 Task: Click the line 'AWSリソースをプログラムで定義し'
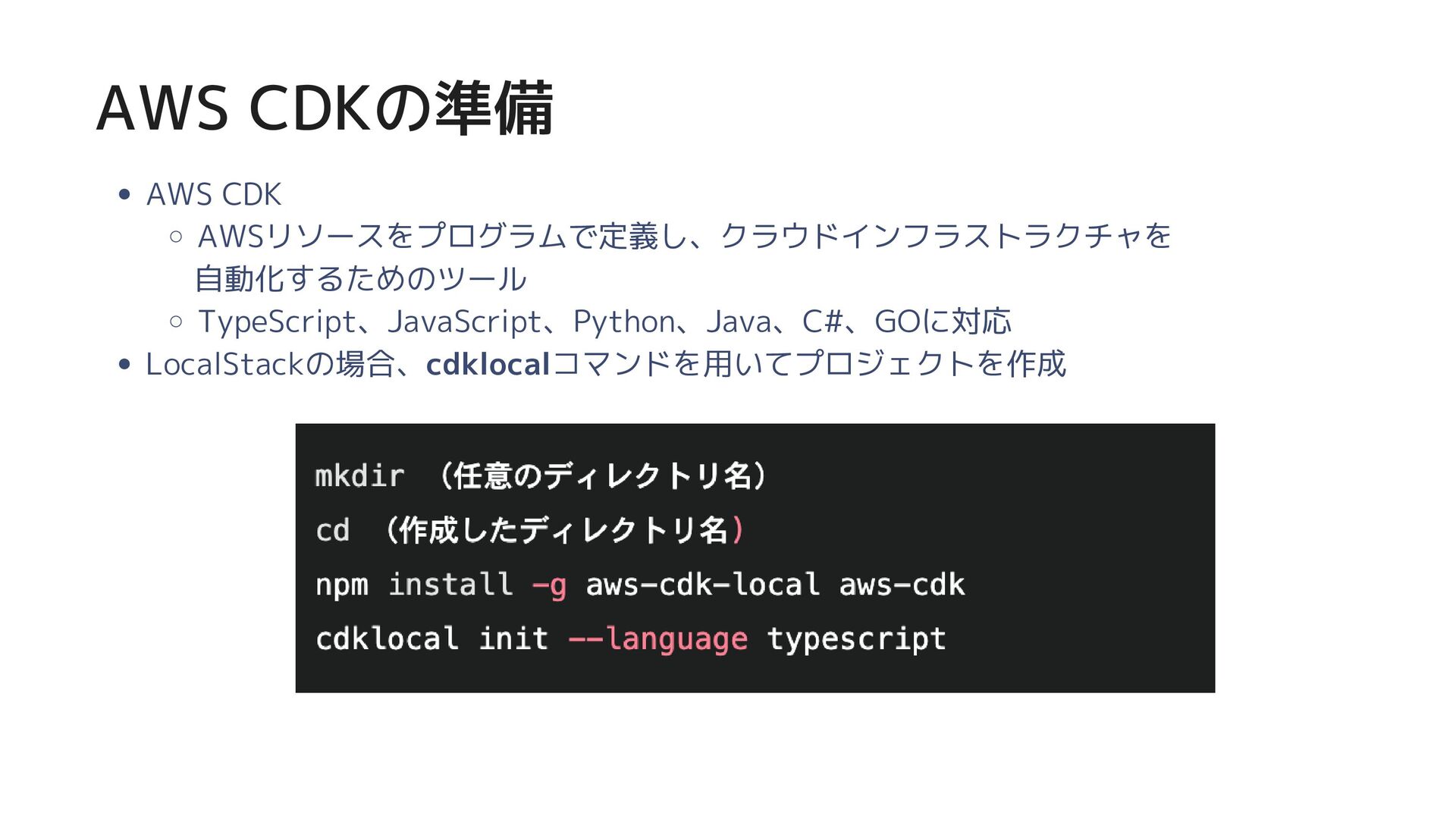point(684,236)
